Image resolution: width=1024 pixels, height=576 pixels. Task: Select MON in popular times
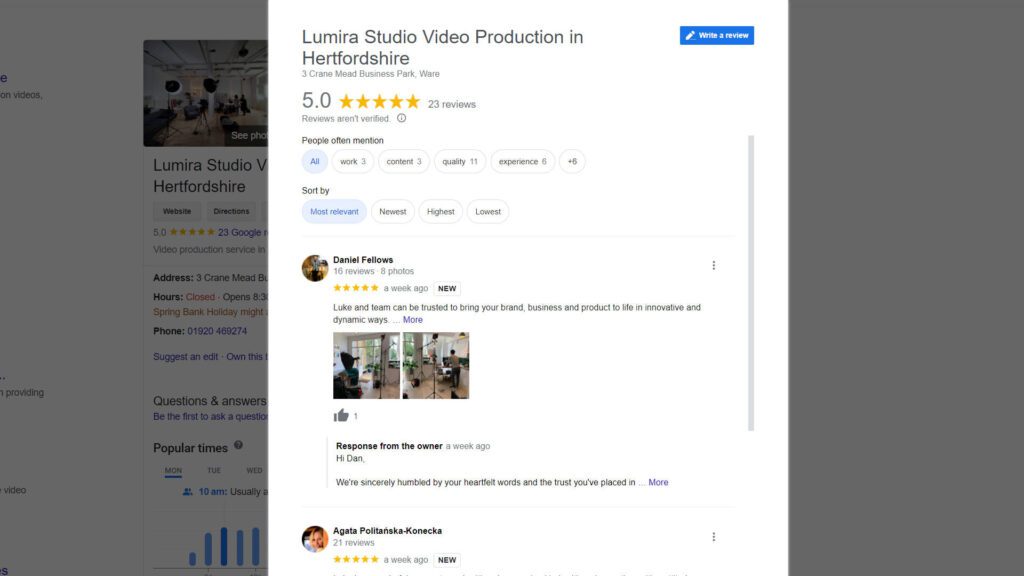pos(173,471)
